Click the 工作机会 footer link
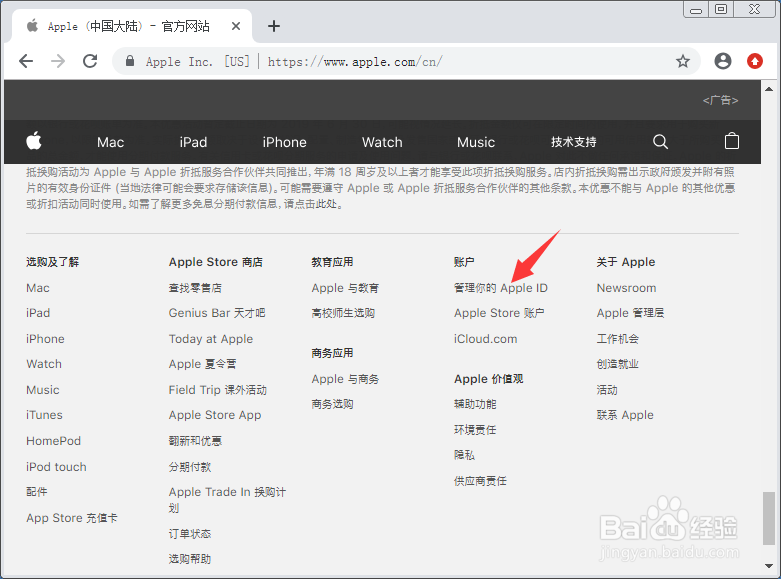 [x=618, y=339]
